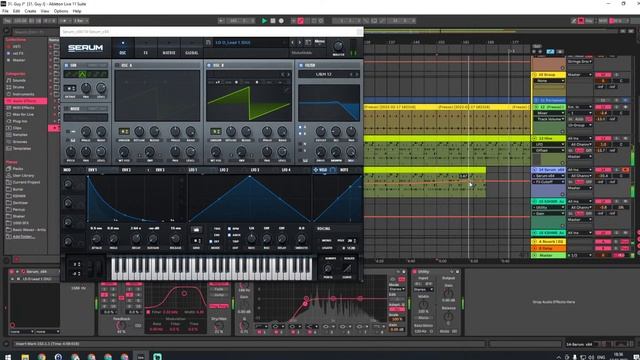Enable the SUB oscillator toggle

pos(67,65)
